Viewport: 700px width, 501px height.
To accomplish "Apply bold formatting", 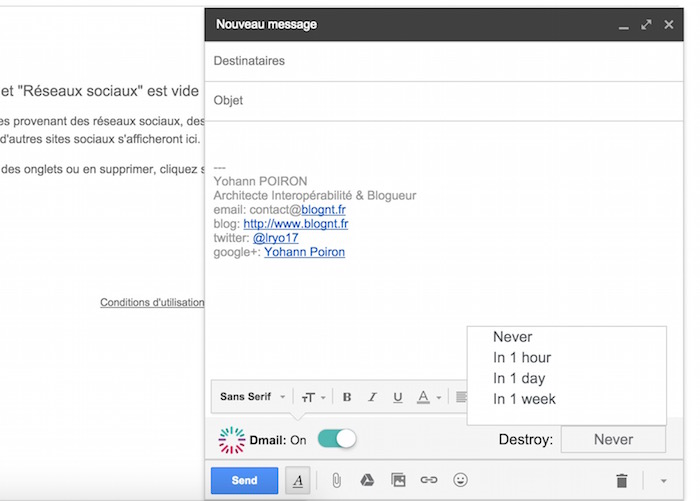I will click(x=347, y=397).
